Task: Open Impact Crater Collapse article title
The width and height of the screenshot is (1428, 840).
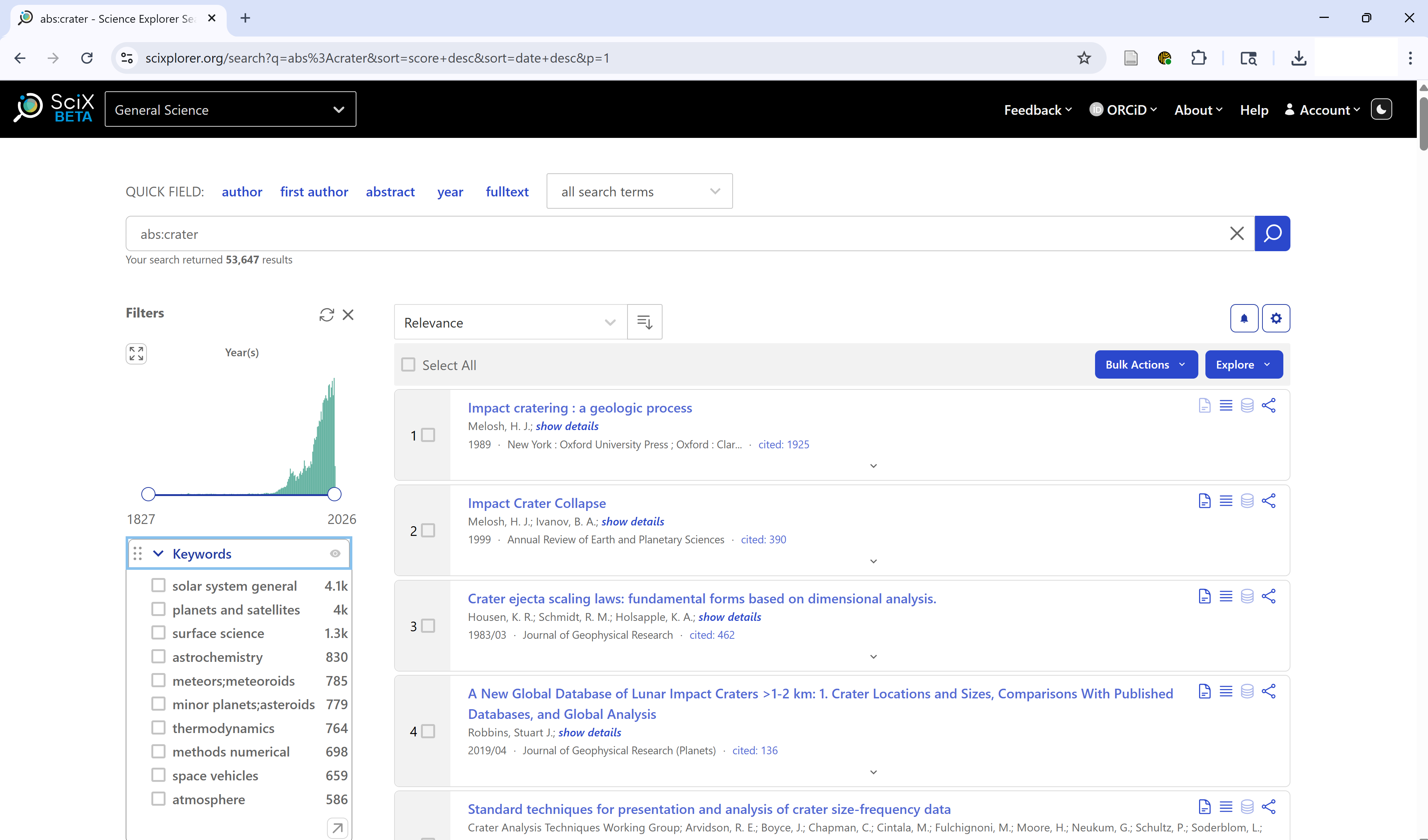Action: tap(537, 503)
